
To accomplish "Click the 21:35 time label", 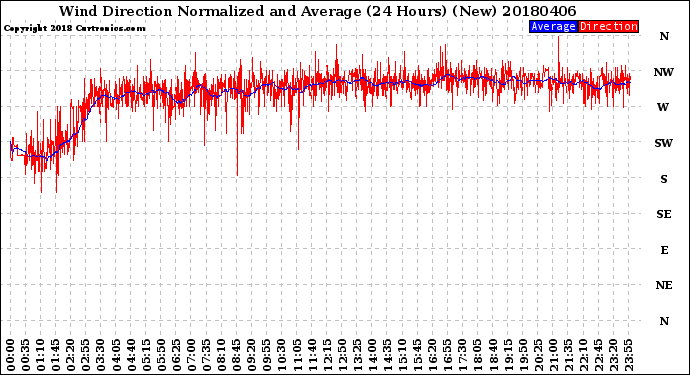I will point(568,355).
